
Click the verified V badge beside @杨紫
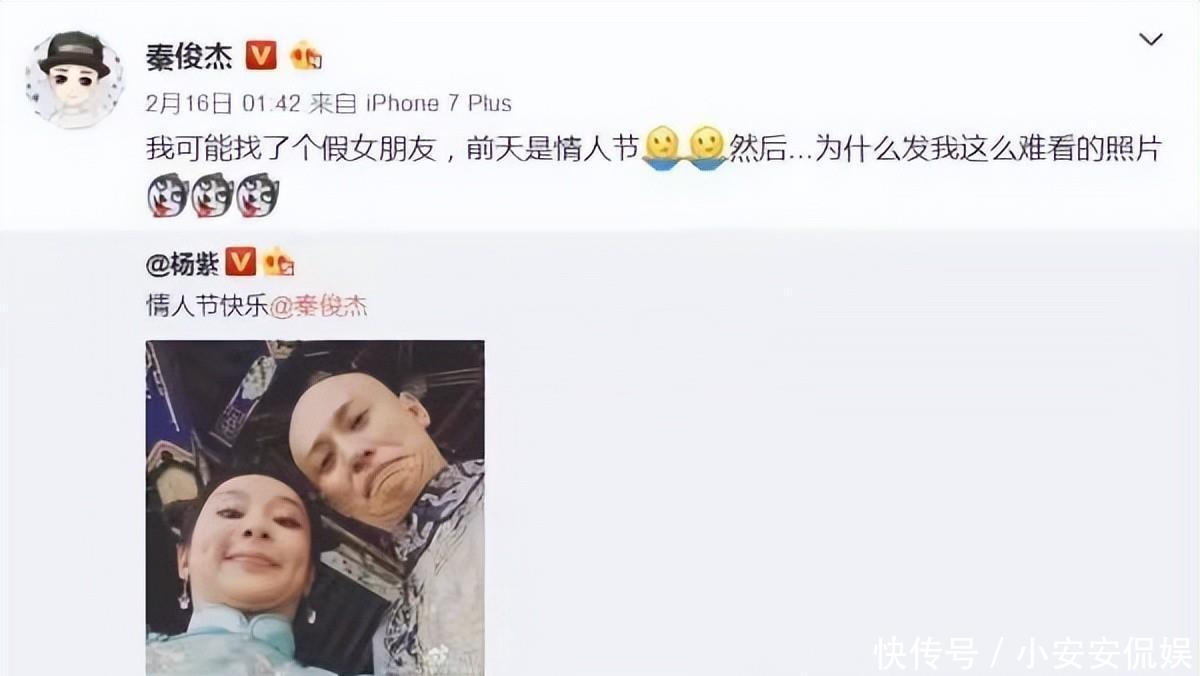240,263
